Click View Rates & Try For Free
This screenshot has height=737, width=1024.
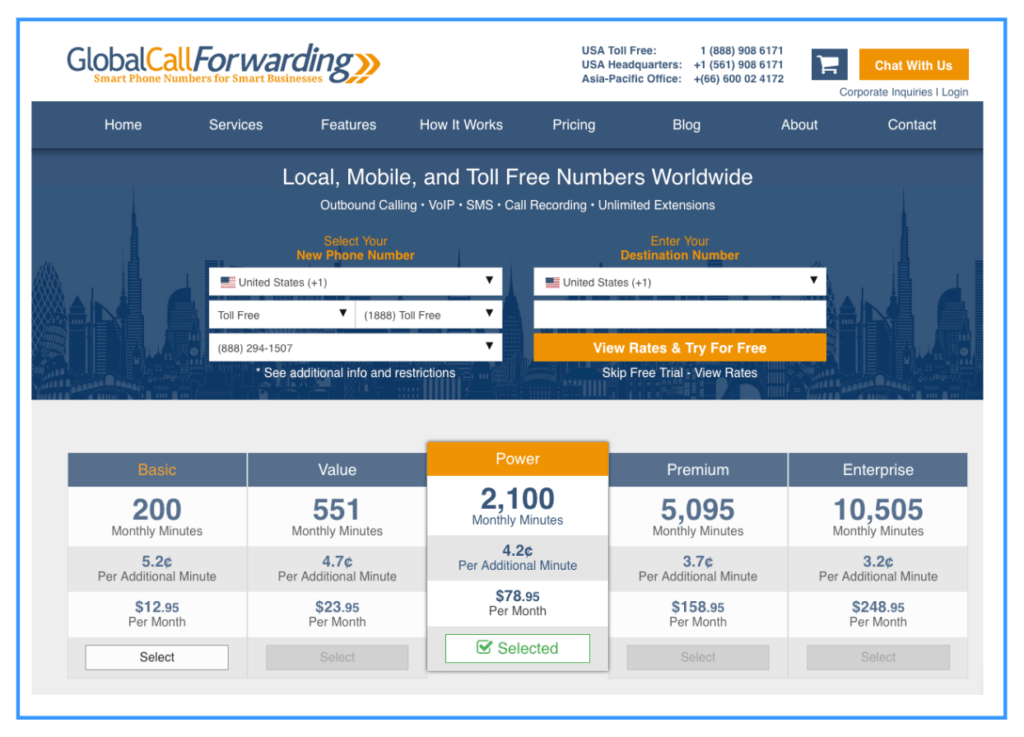pos(680,347)
